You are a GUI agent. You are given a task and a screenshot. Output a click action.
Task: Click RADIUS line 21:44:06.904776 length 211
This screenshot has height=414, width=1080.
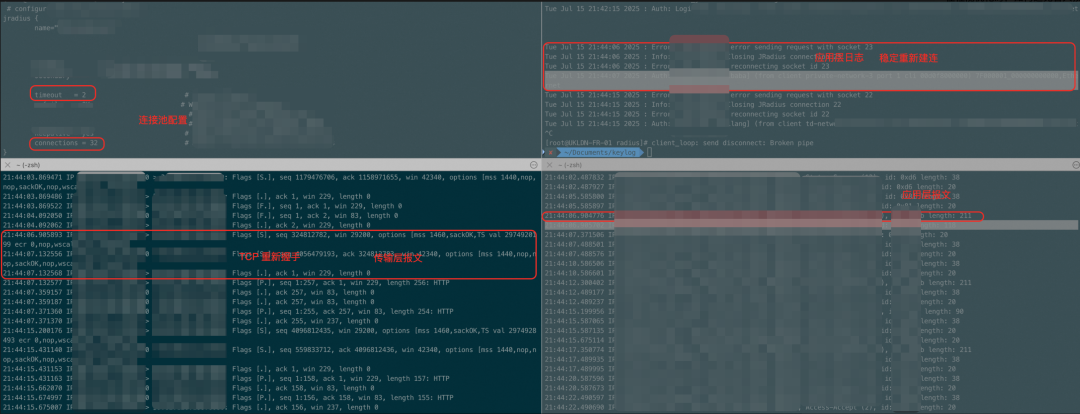pos(759,216)
